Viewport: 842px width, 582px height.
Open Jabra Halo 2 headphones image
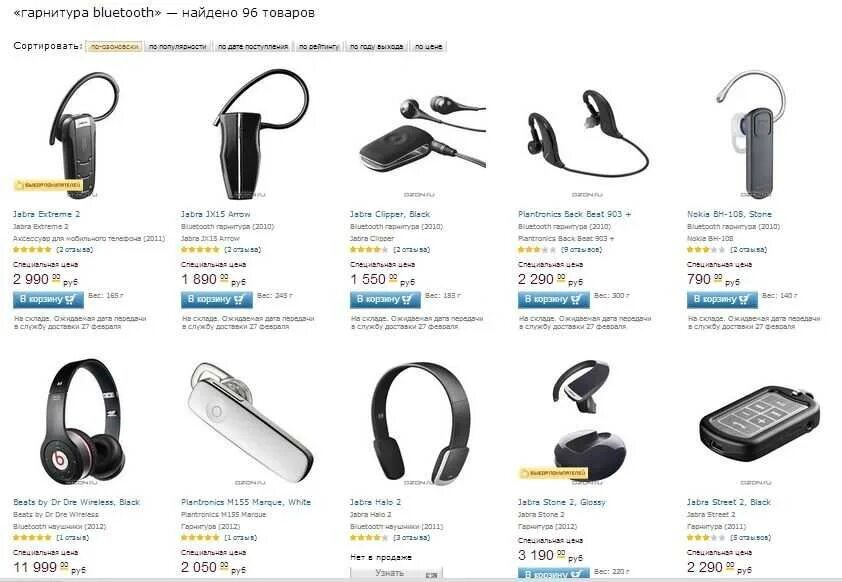click(420, 423)
